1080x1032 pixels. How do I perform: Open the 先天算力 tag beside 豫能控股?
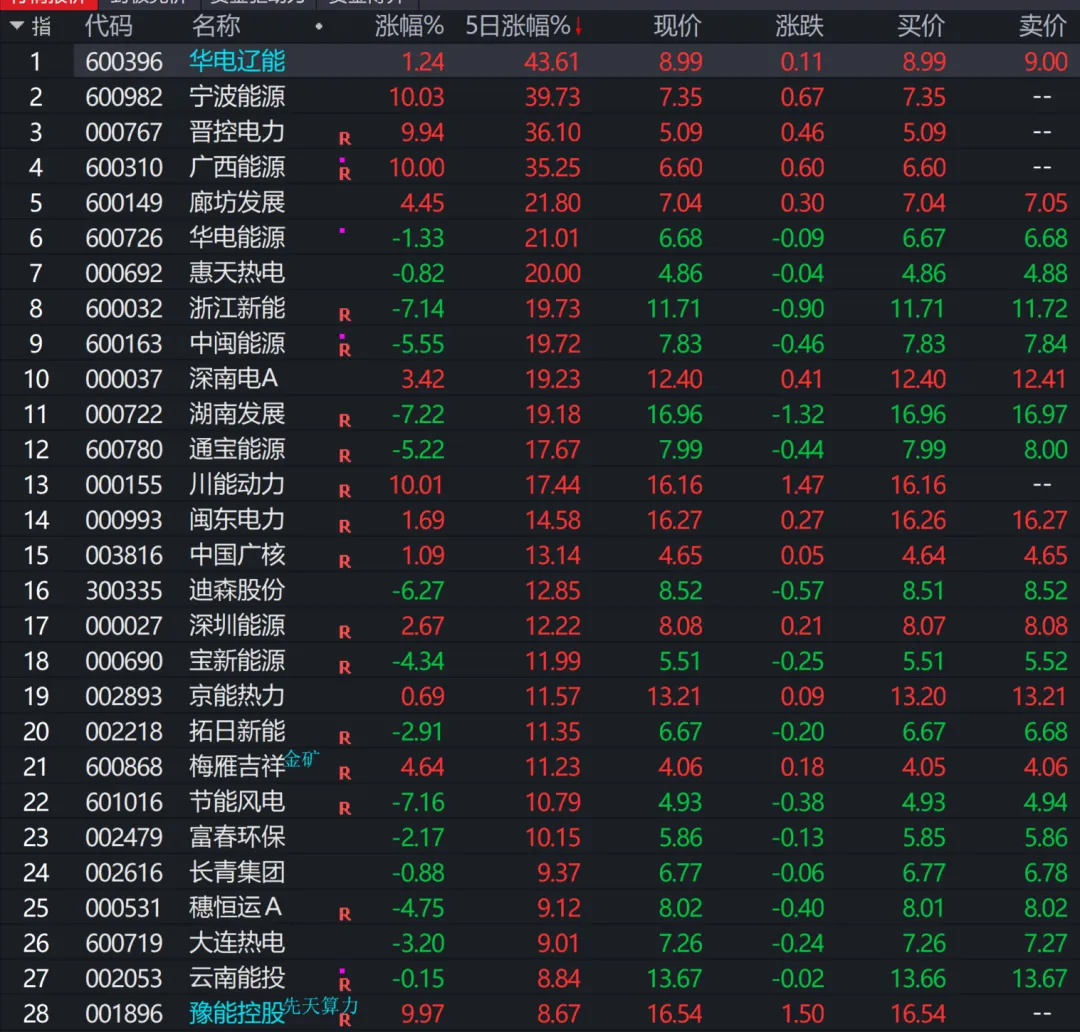[321, 1006]
